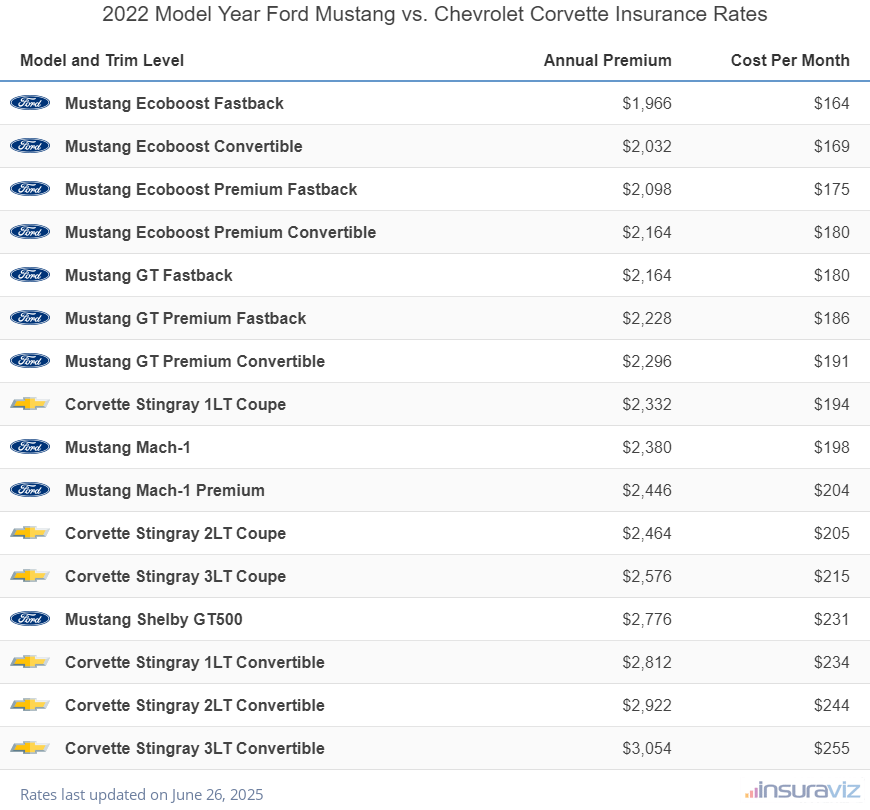
Task: Click the $2,576 annual premium value
Action: (647, 576)
